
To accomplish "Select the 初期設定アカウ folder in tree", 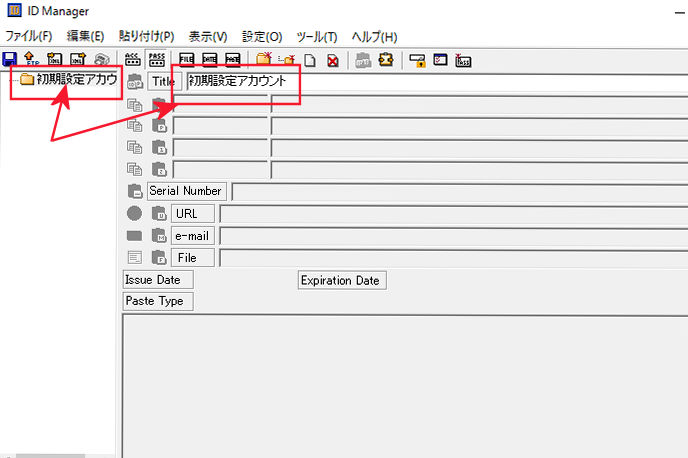I will [69, 79].
